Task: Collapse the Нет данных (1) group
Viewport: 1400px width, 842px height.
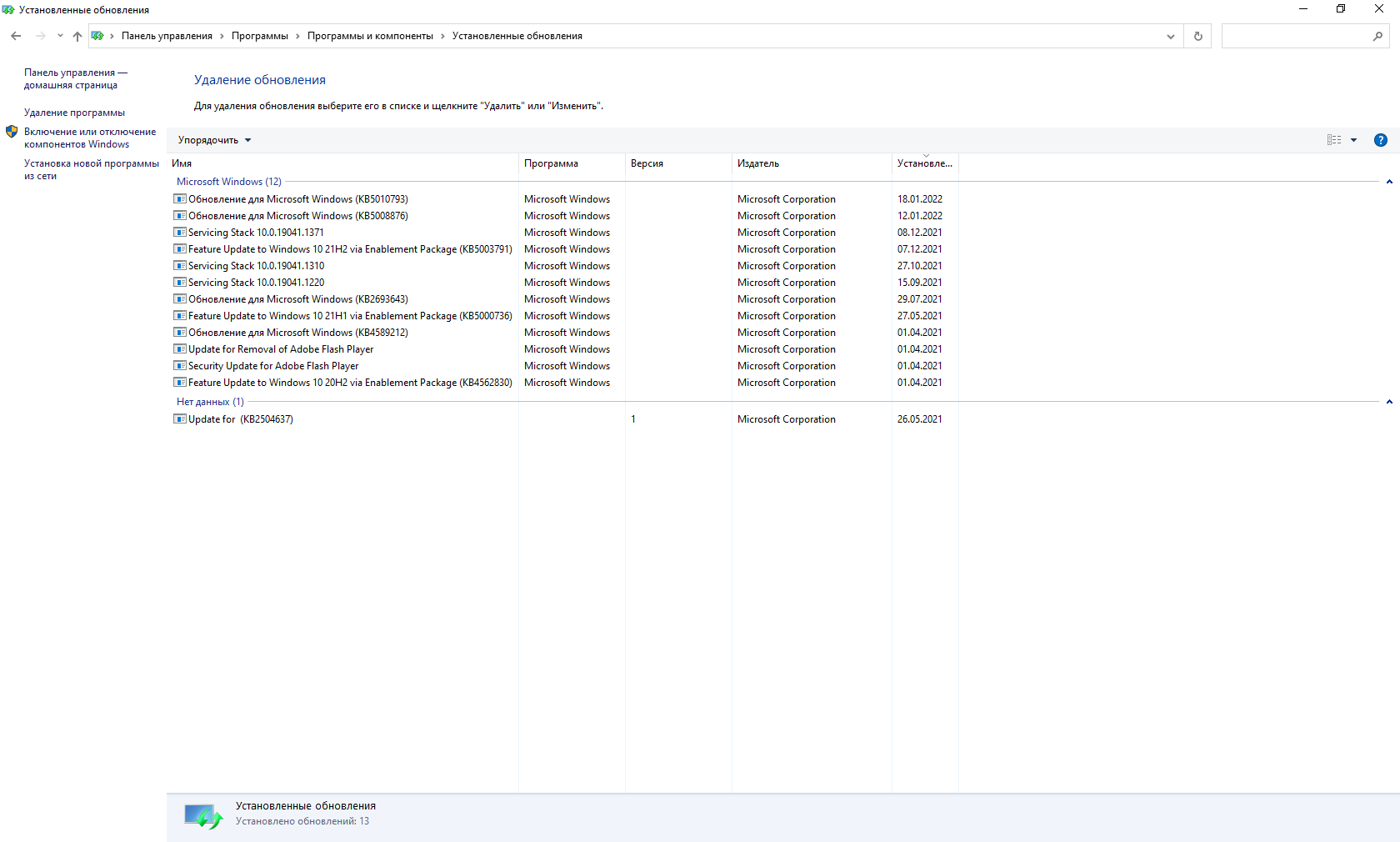Action: pos(1389,402)
